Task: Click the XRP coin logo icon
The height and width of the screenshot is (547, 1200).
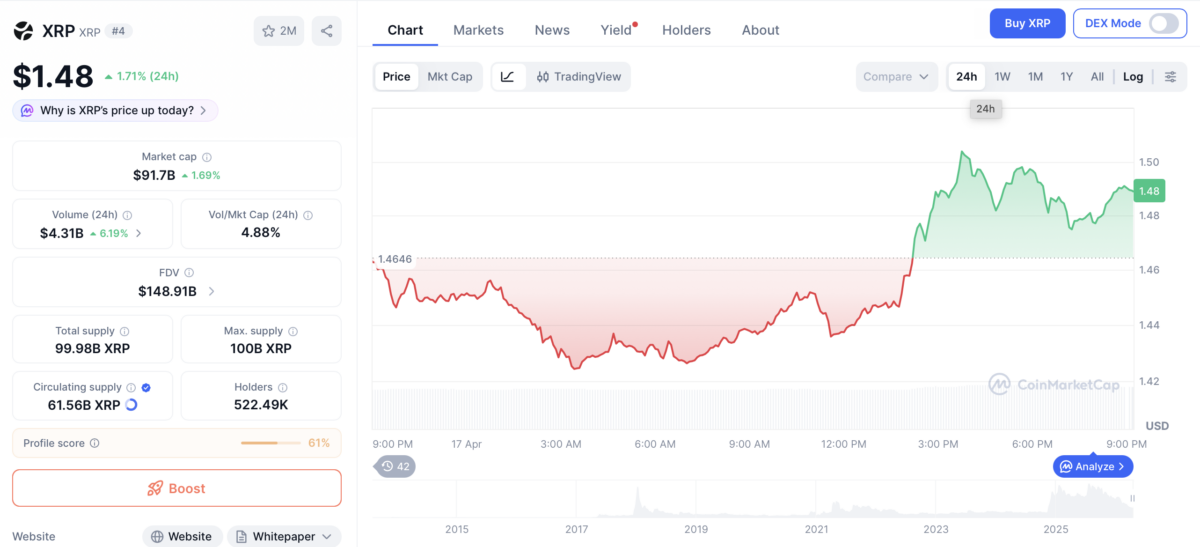Action: tap(23, 31)
